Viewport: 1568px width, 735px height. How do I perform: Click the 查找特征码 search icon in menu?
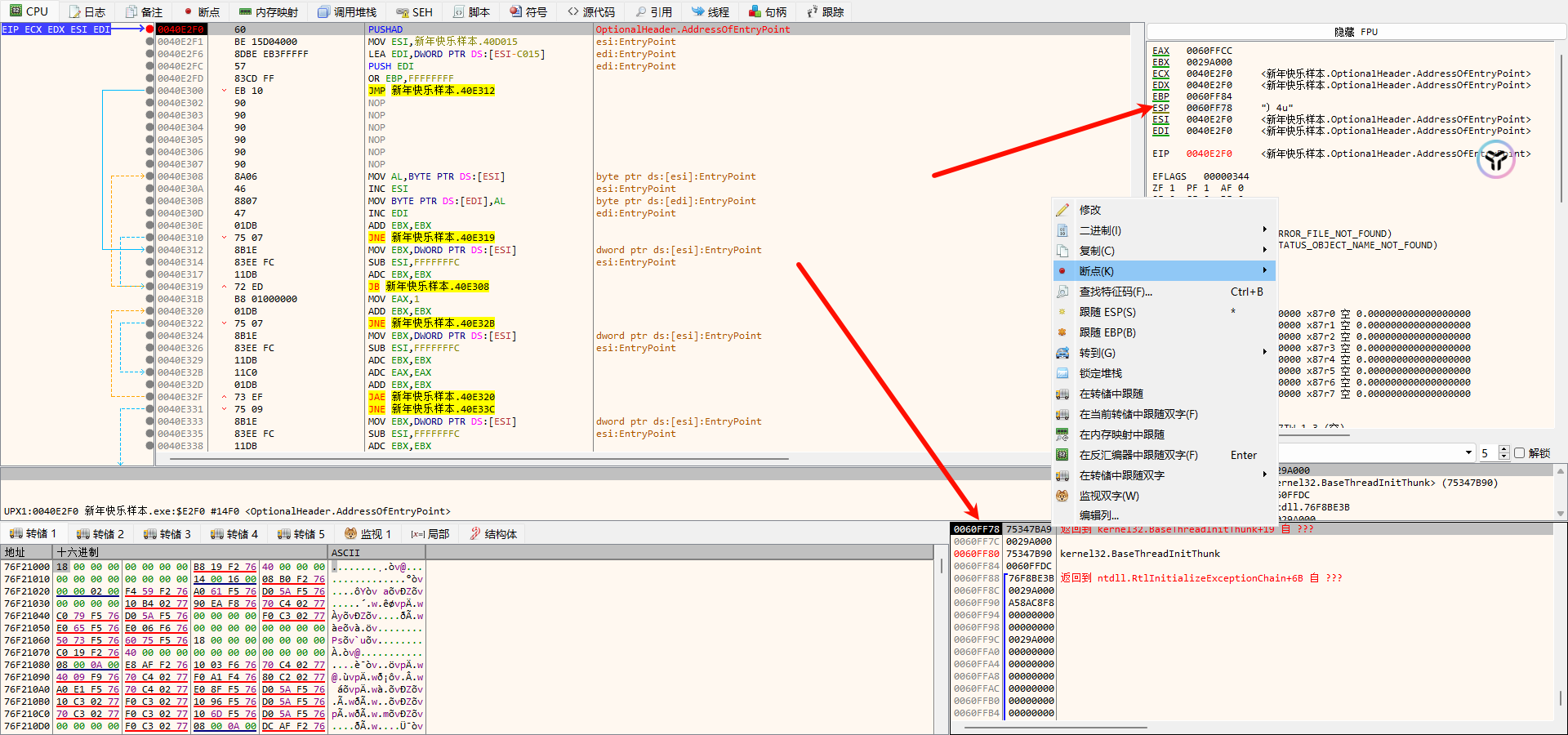(1062, 292)
